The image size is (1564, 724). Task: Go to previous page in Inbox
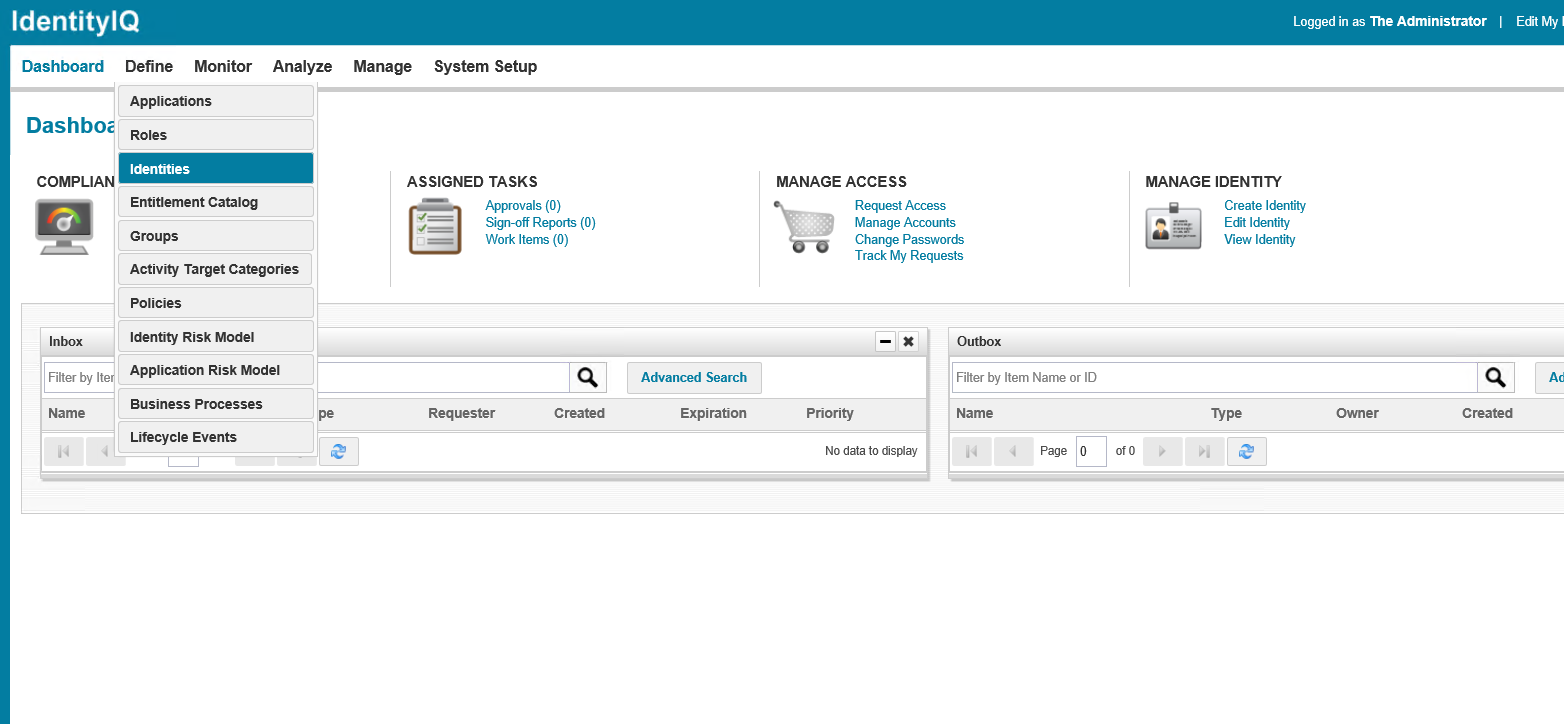105,451
